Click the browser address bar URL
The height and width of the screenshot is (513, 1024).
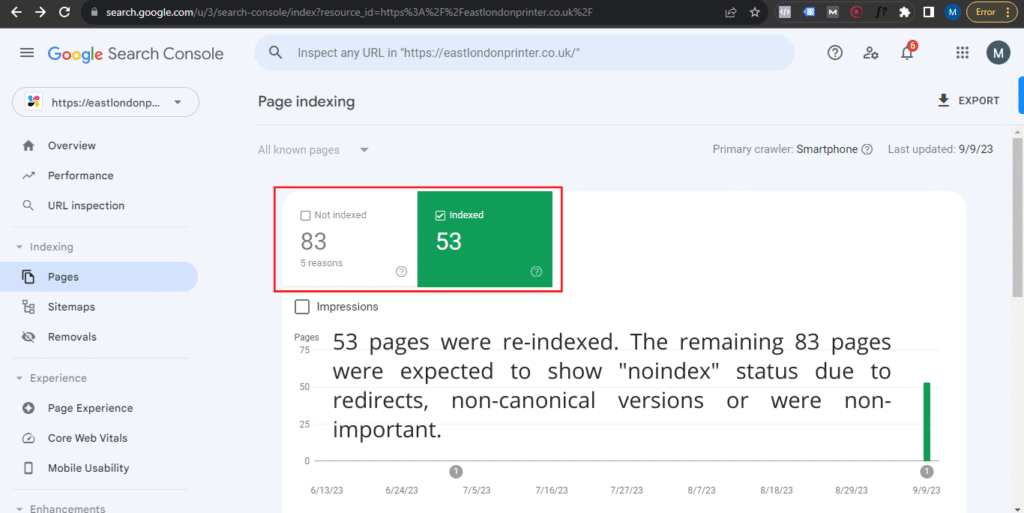[x=349, y=12]
